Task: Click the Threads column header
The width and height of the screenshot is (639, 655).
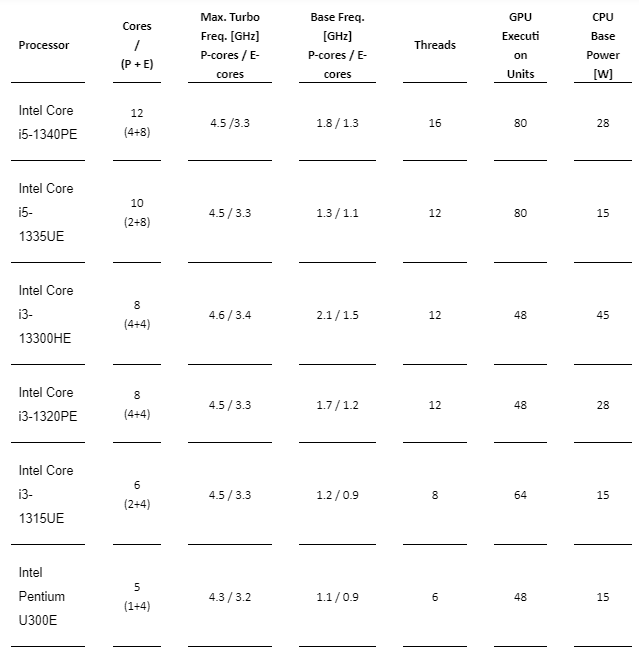Action: pyautogui.click(x=434, y=45)
